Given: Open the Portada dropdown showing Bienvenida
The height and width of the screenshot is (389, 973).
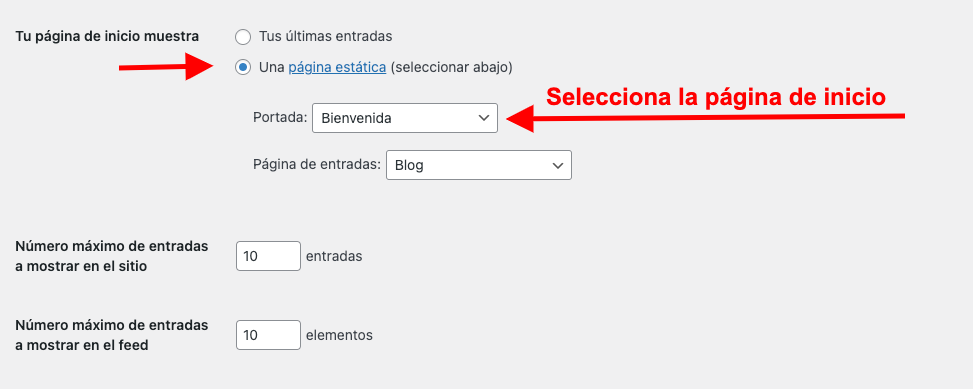Looking at the screenshot, I should point(405,118).
